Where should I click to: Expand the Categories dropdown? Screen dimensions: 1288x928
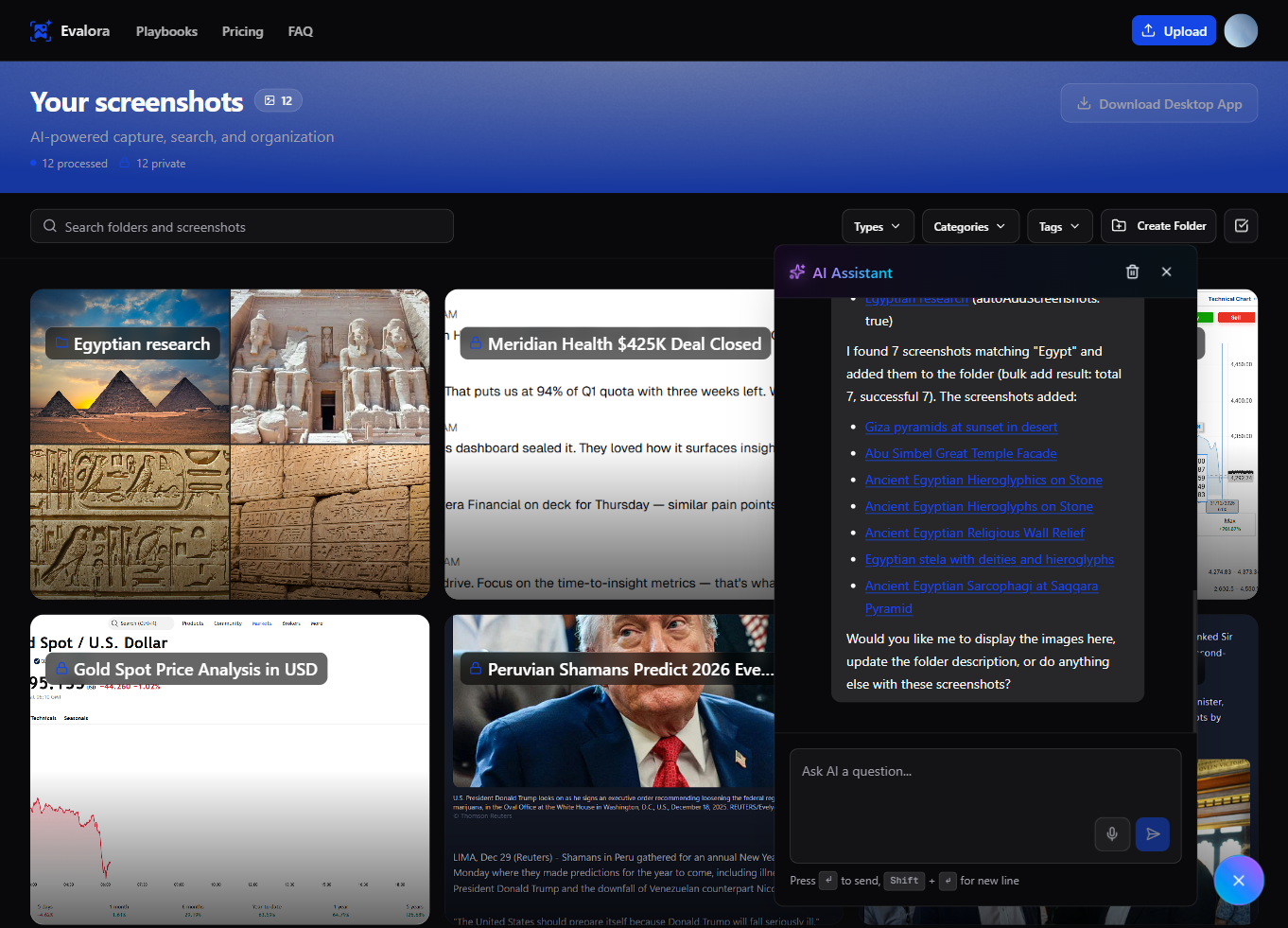(x=970, y=226)
